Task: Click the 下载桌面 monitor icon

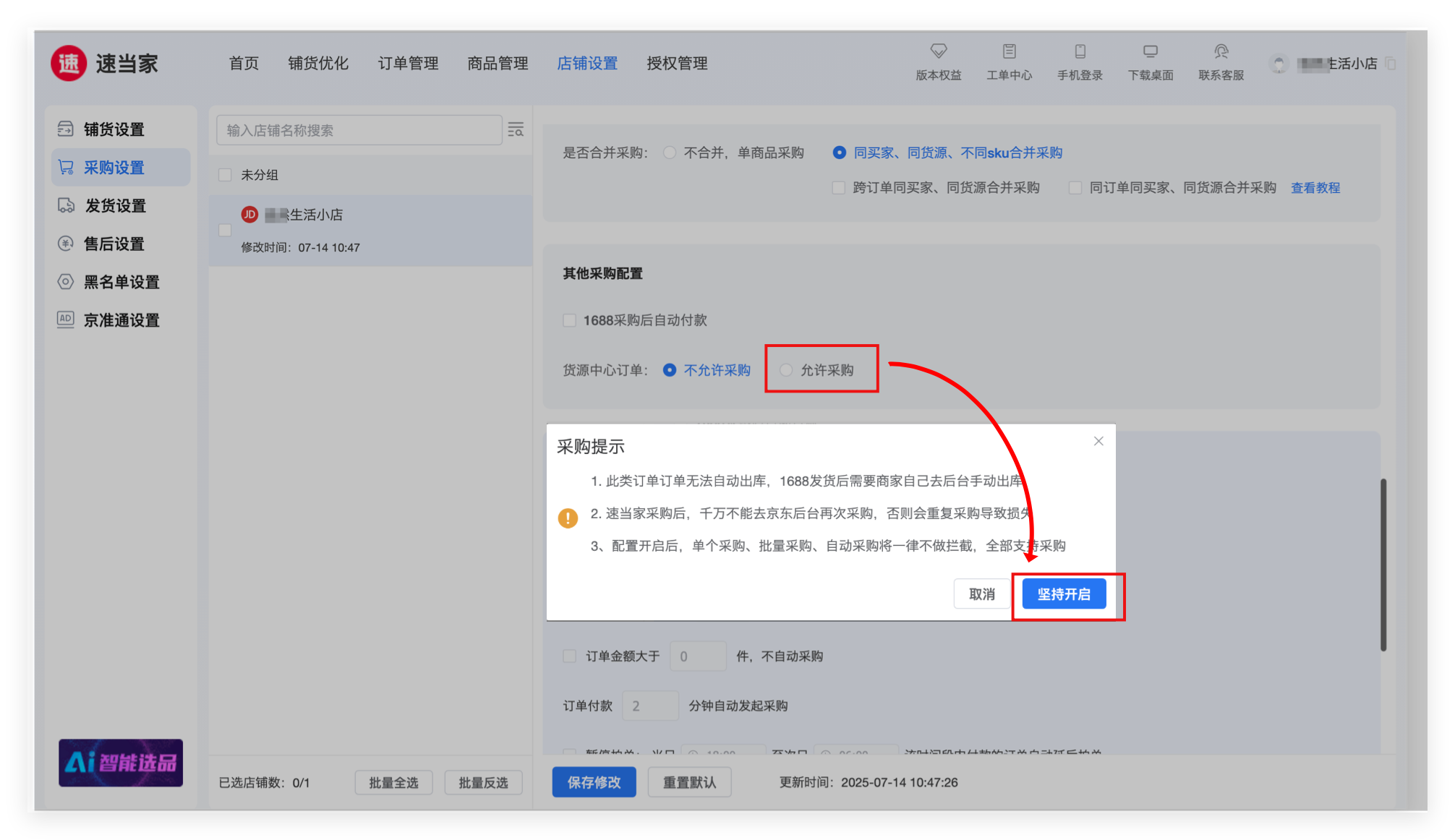Action: 1150,51
